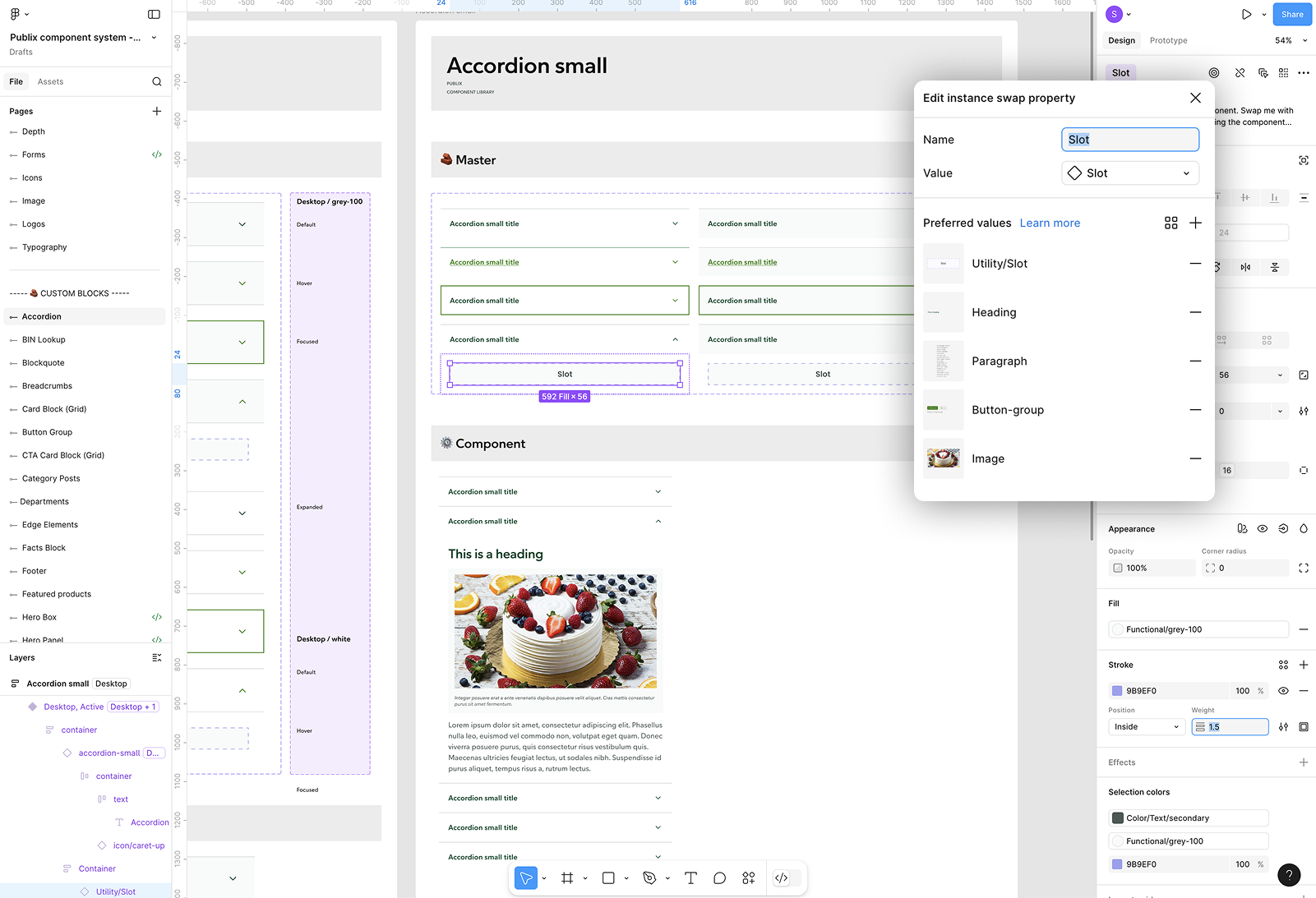The image size is (1316, 898).
Task: Open the Value Slot dropdown
Action: [x=1130, y=173]
